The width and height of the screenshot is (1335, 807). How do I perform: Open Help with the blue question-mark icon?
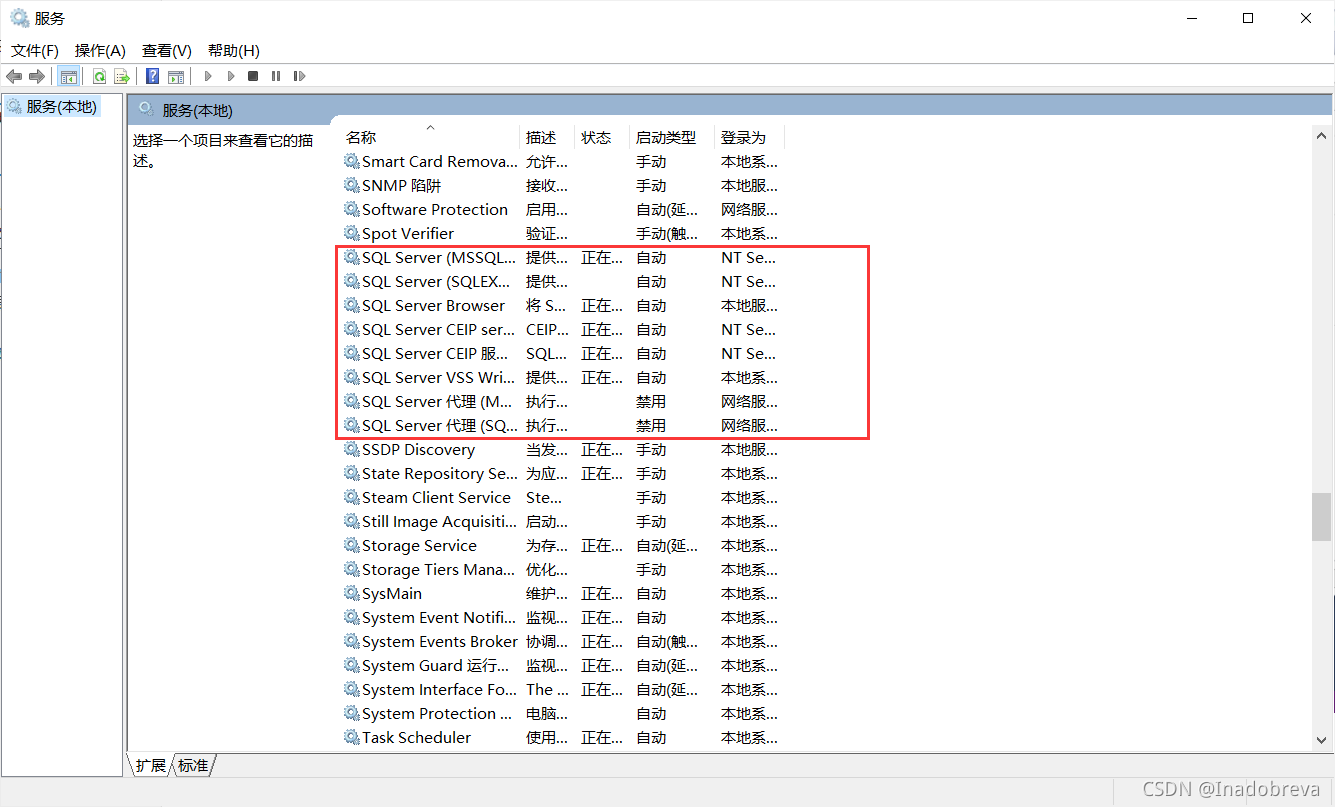152,76
